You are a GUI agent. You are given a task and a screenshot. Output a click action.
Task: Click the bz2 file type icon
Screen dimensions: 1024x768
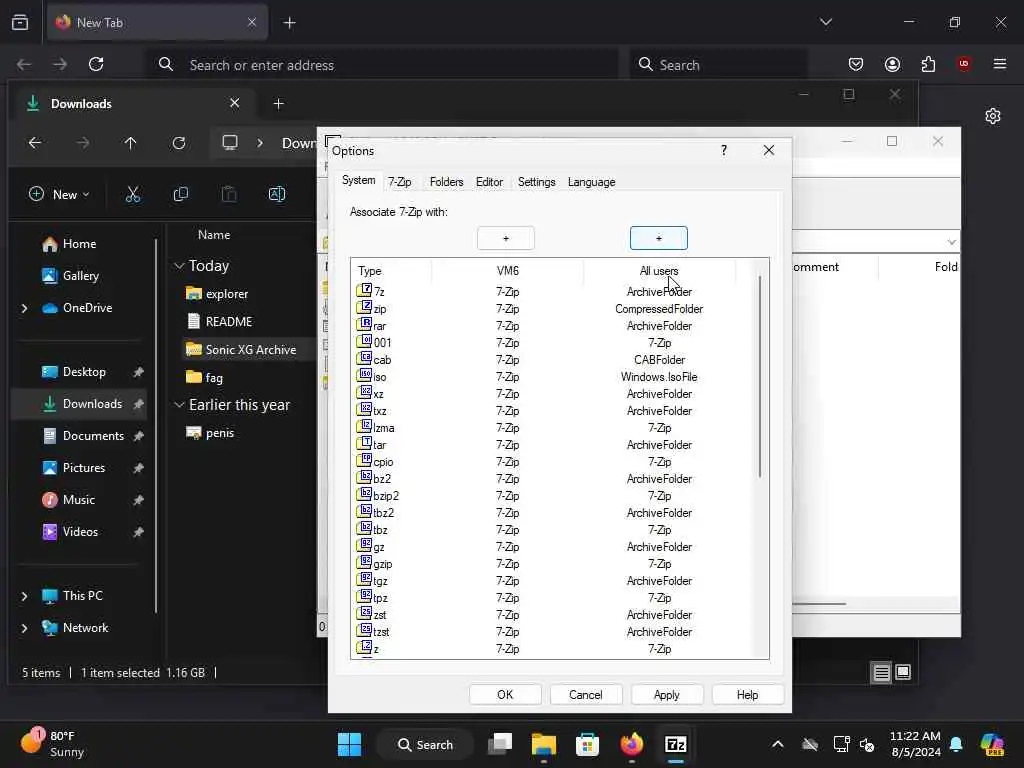click(x=364, y=477)
